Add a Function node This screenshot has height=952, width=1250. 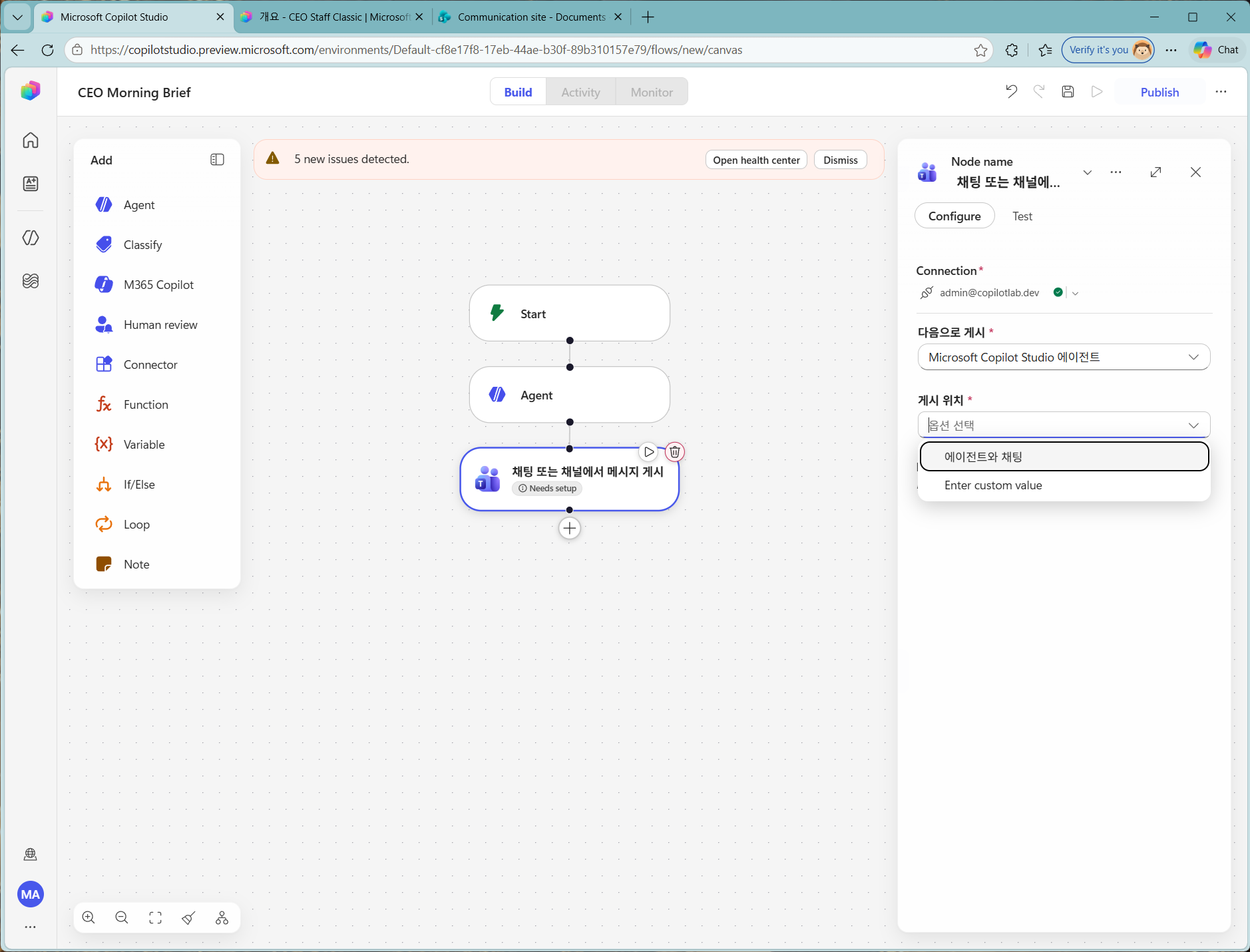[157, 405]
